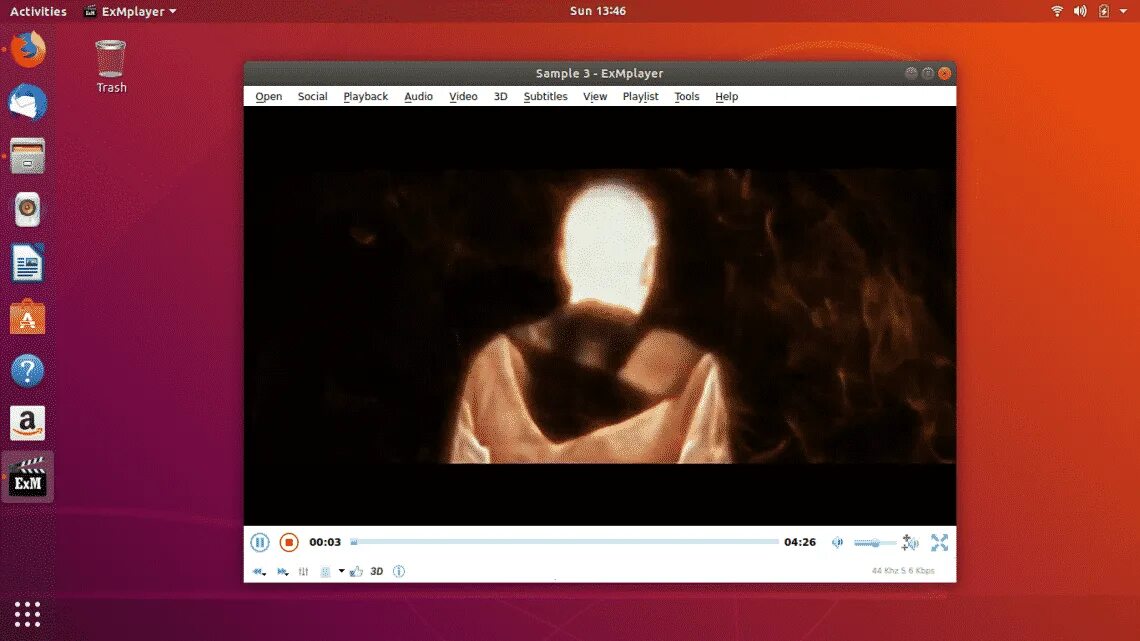Show applications grid
Viewport: 1140px width, 641px height.
click(28, 615)
